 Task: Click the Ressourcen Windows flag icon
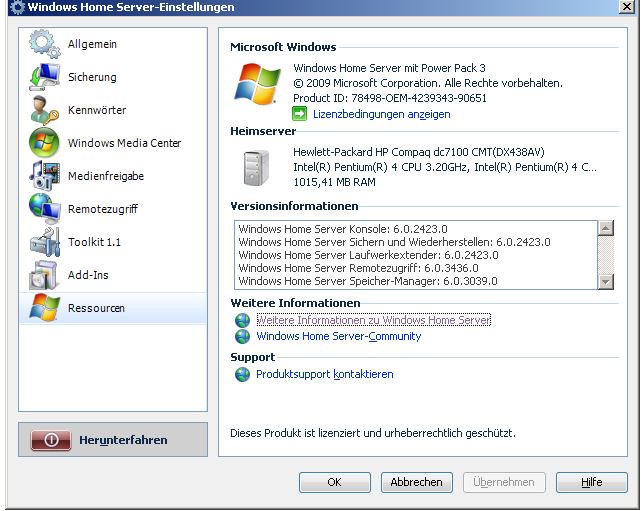(44, 308)
